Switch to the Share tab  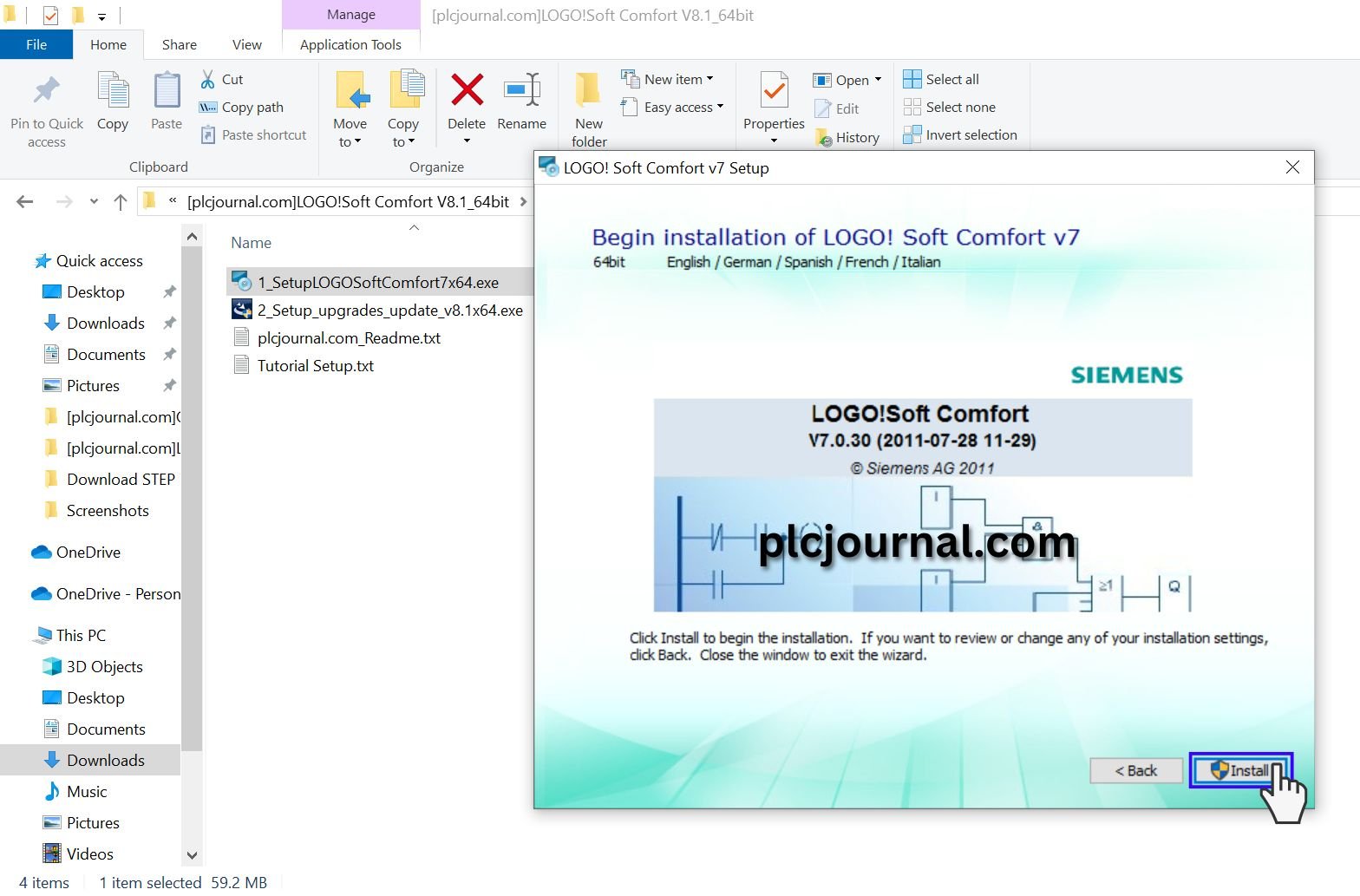click(x=180, y=44)
